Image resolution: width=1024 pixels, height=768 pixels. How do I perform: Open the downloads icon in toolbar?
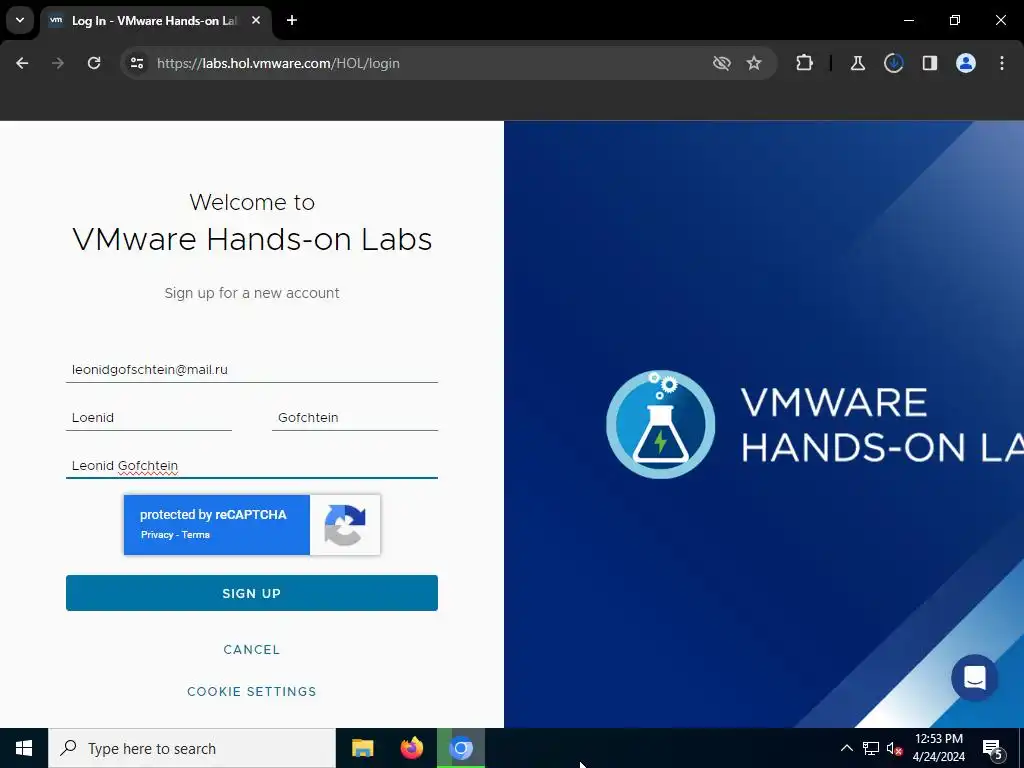(893, 63)
